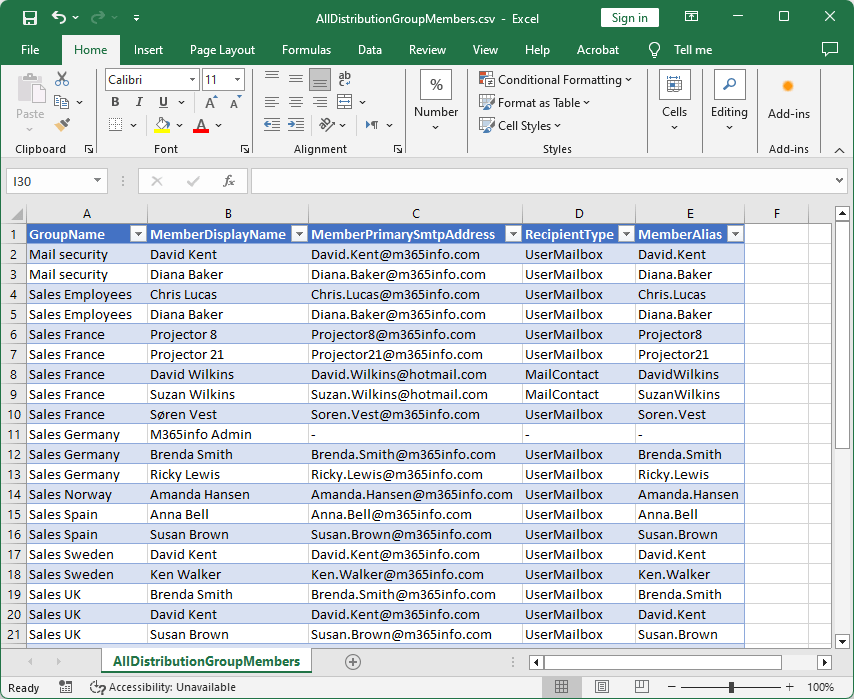Viewport: 854px width, 699px height.
Task: Open the Acrobat ribbon tab
Action: coord(598,50)
